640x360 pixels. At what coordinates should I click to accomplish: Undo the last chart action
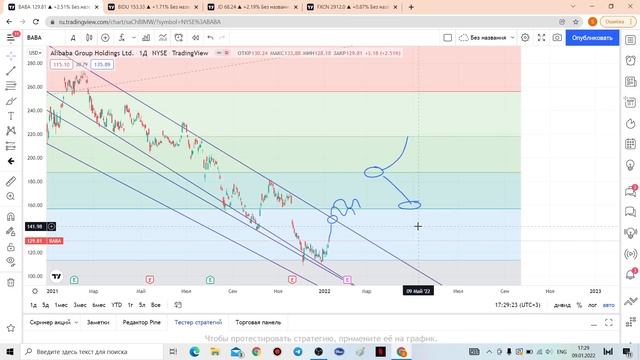point(210,38)
